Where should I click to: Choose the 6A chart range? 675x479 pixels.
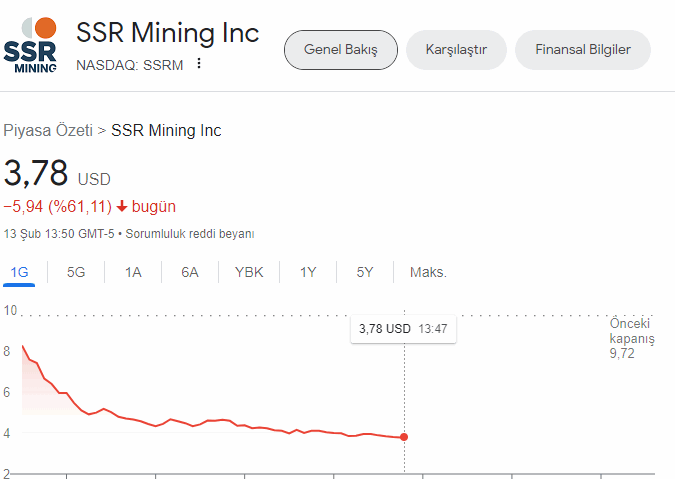pyautogui.click(x=190, y=272)
